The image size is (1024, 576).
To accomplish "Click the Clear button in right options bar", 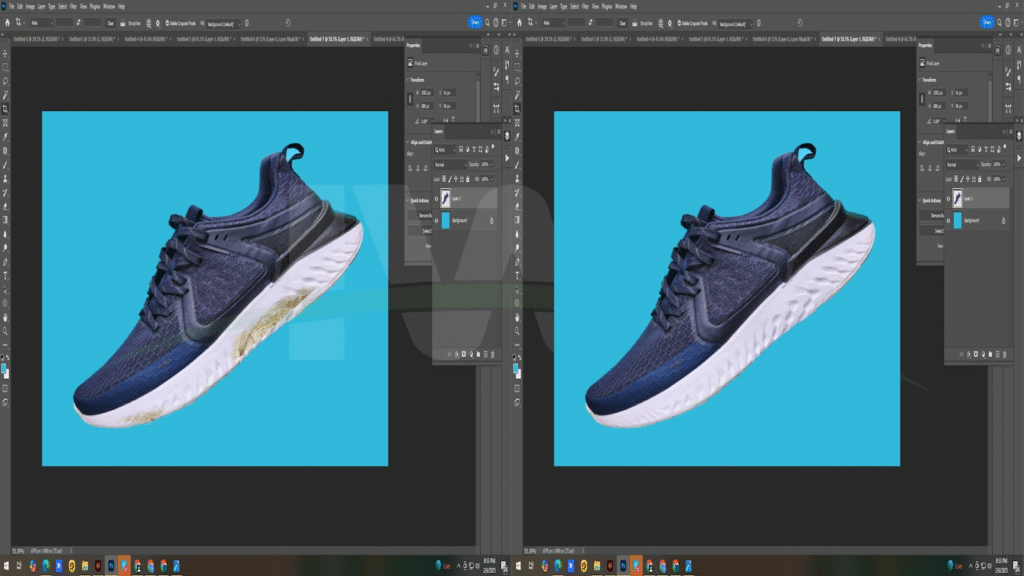I will [x=622, y=24].
